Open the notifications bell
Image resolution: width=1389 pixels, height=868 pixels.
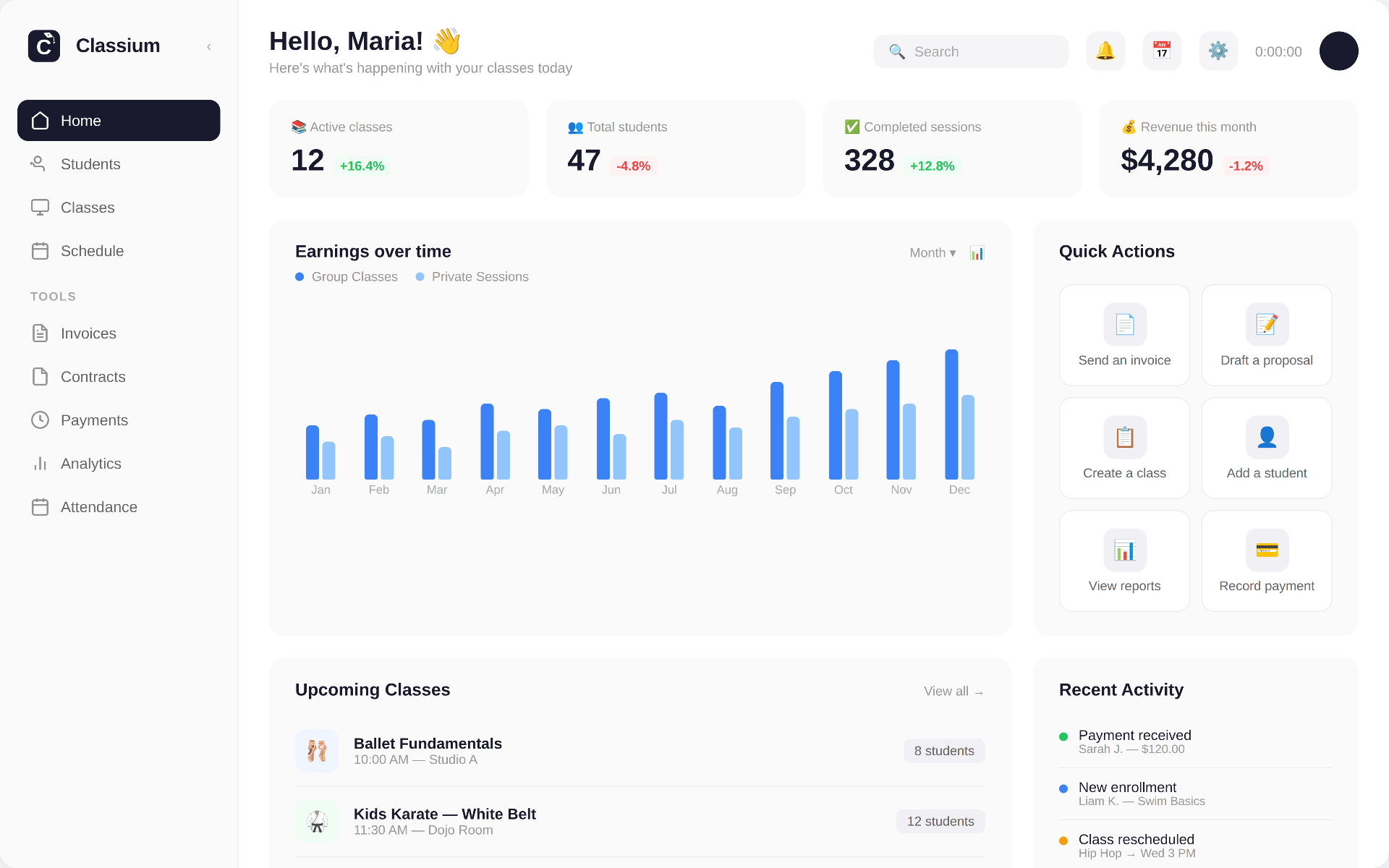1105,51
